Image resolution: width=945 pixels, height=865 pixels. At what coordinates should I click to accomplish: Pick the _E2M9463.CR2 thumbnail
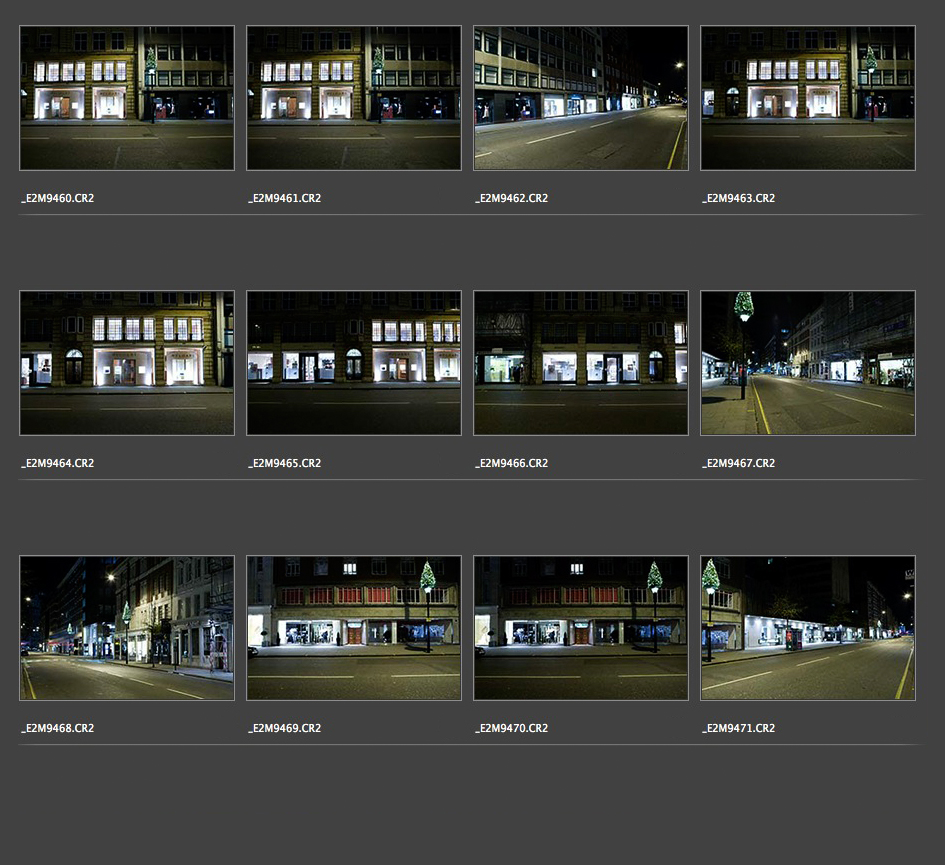coord(808,98)
